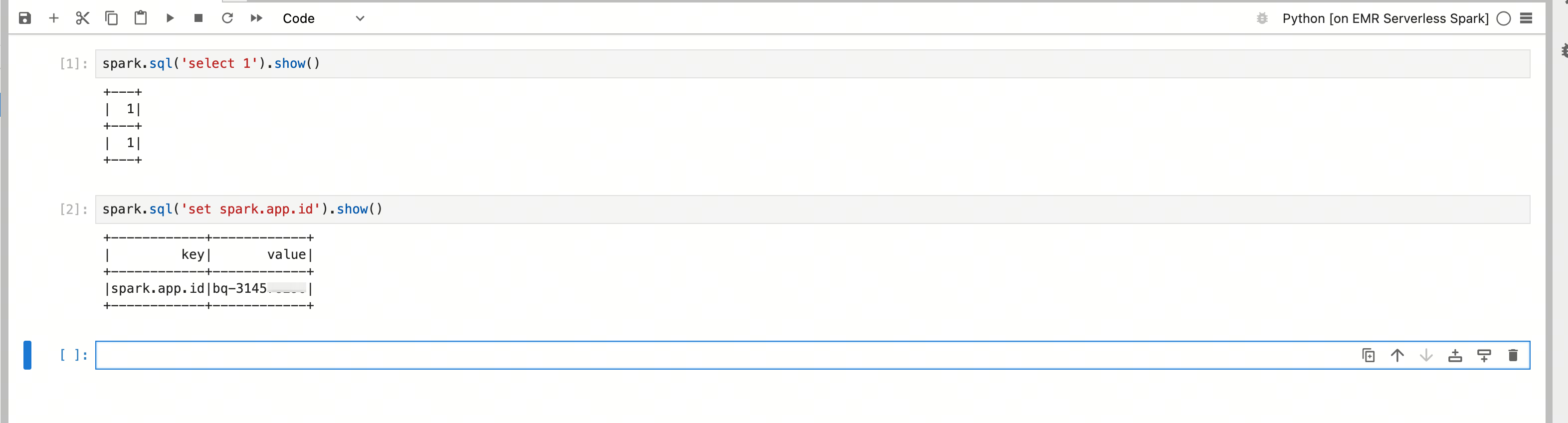
Task: Switch kernel via Python on EMR Serverless Spark
Action: coord(1385,18)
